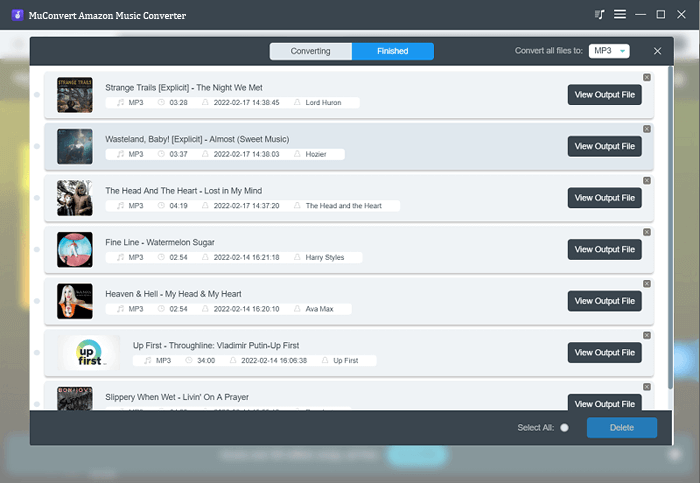Click title Slippery When Wet - Livin' On A Prayer
This screenshot has height=483, width=700.
[177, 397]
